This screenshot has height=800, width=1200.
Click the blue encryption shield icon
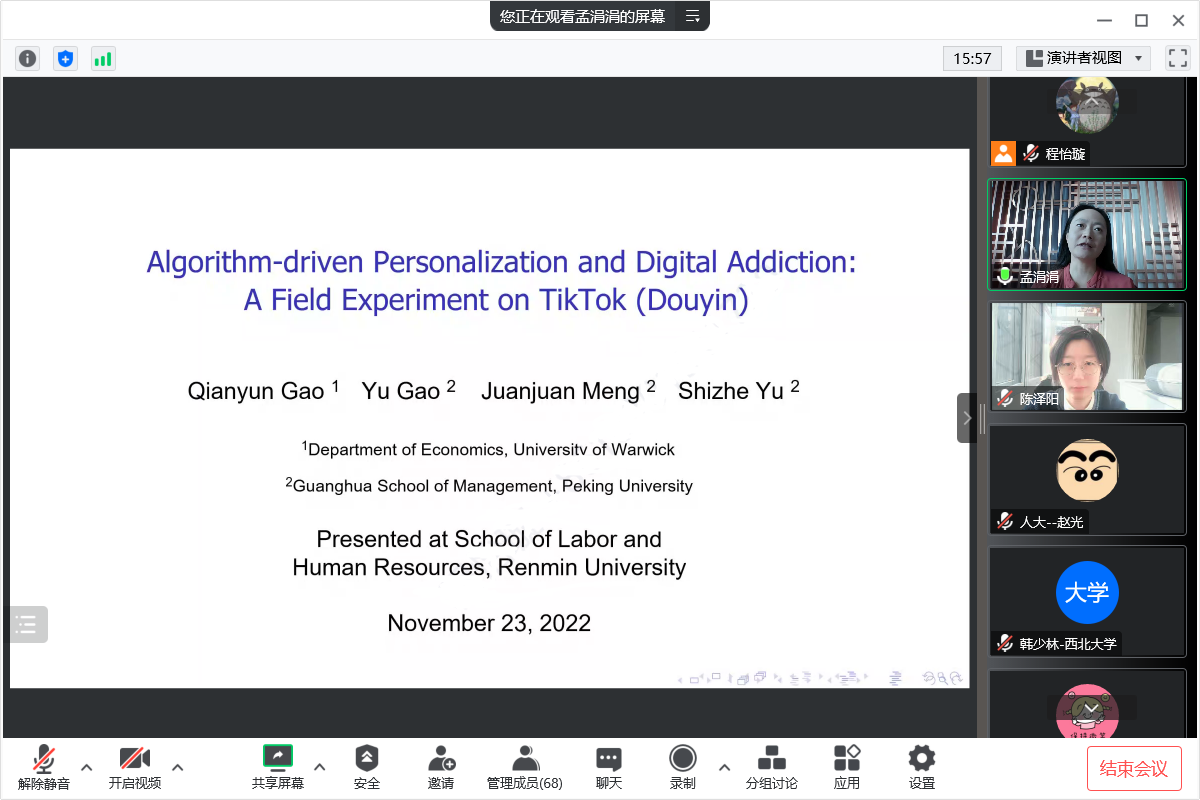click(x=65, y=59)
